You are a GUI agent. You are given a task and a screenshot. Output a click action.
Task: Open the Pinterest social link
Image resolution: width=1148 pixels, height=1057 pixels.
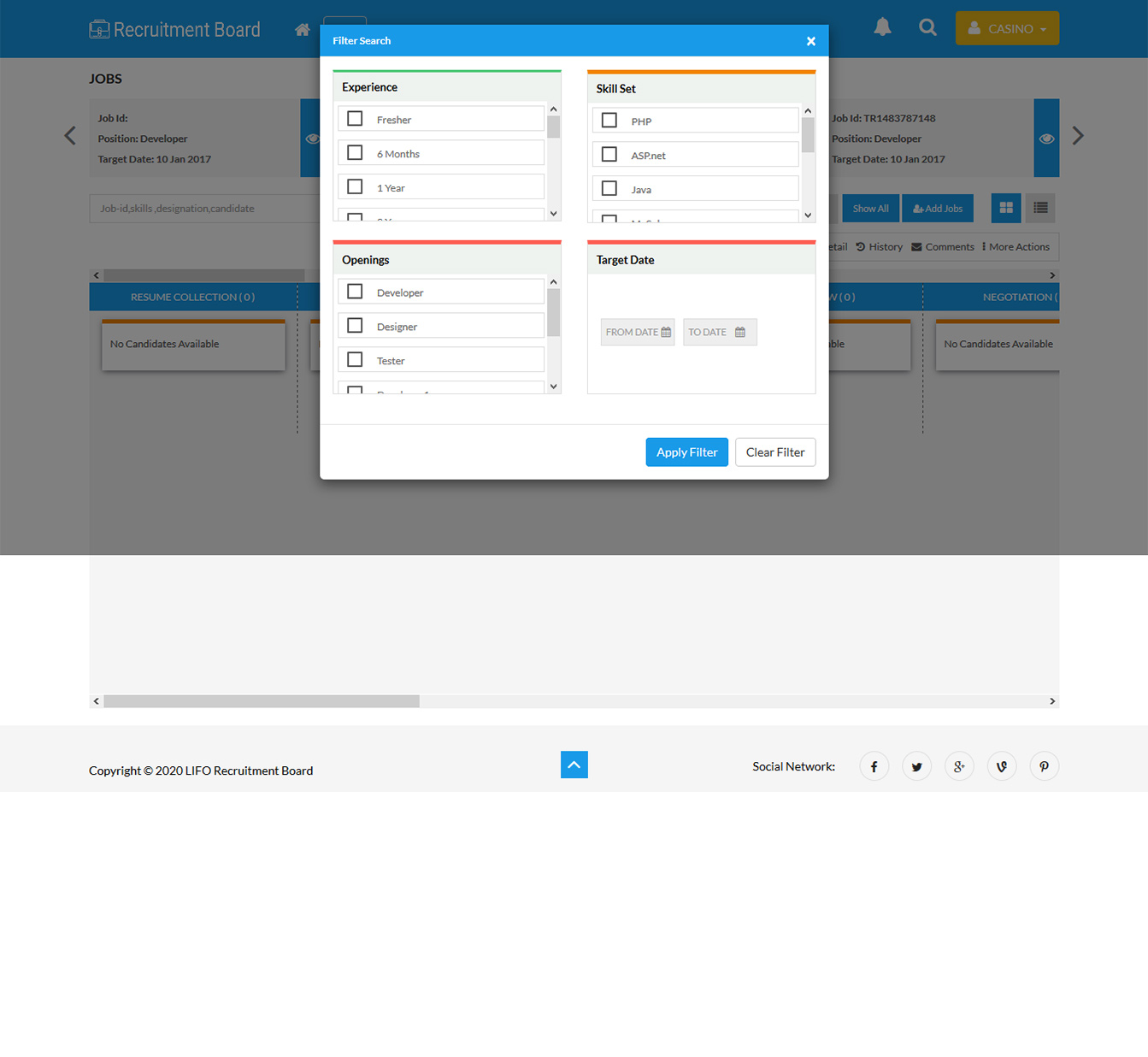pos(1044,766)
